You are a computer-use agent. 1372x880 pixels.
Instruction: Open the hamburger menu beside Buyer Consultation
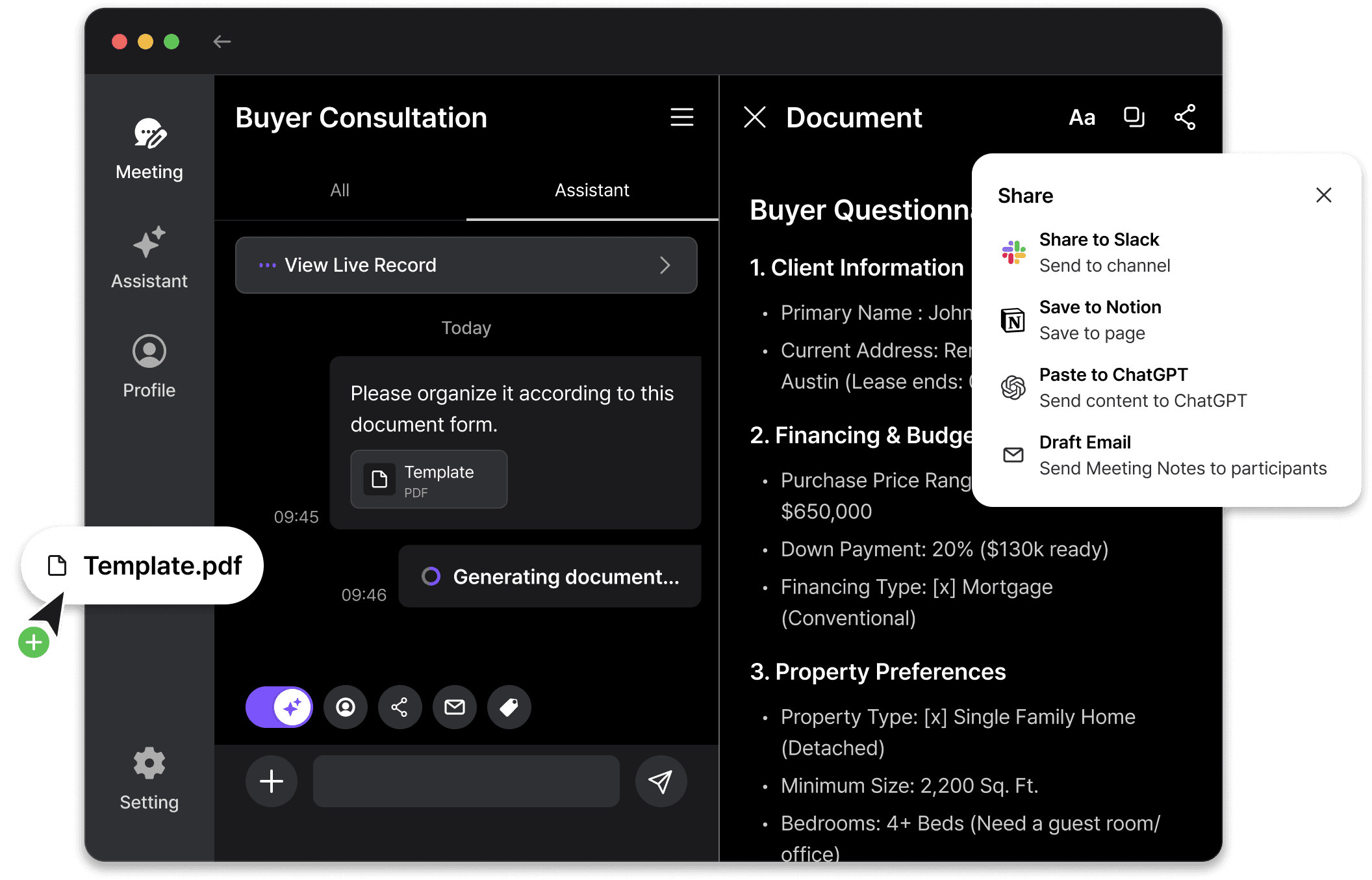pyautogui.click(x=681, y=118)
